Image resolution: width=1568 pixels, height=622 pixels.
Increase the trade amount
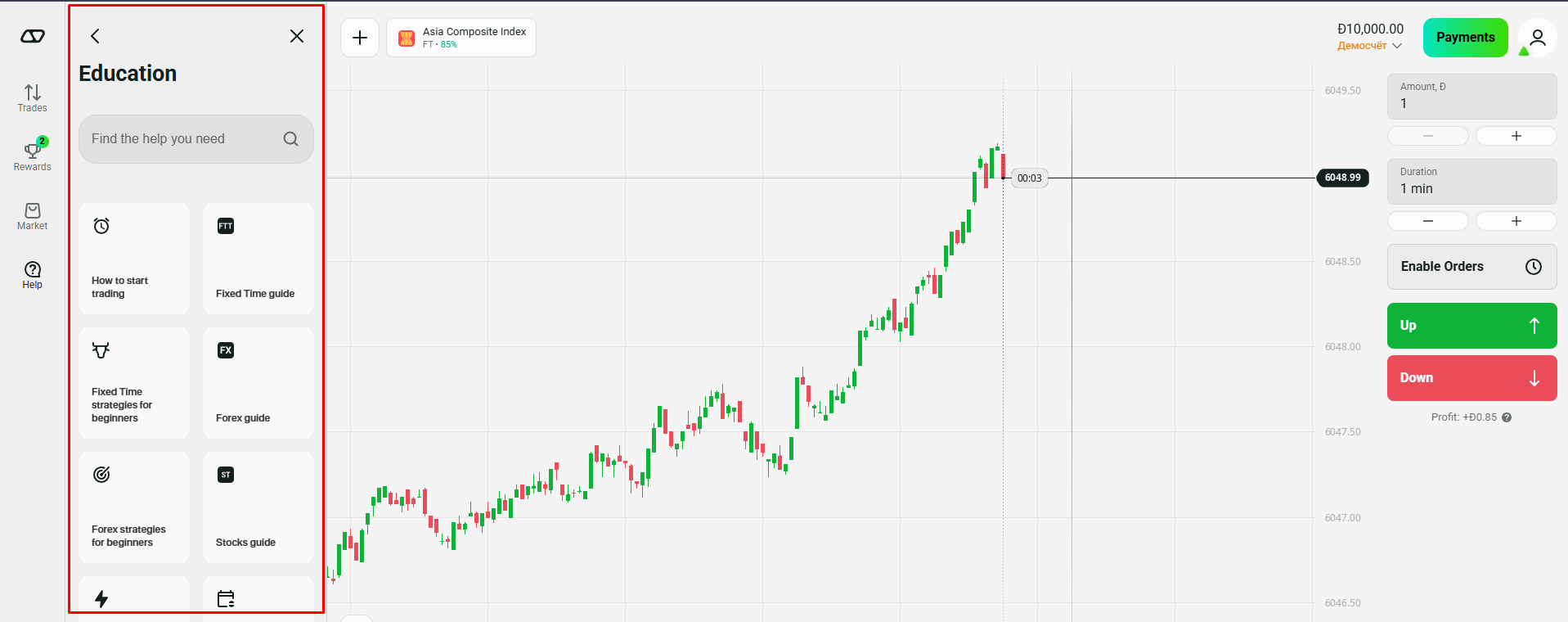pyautogui.click(x=1516, y=136)
